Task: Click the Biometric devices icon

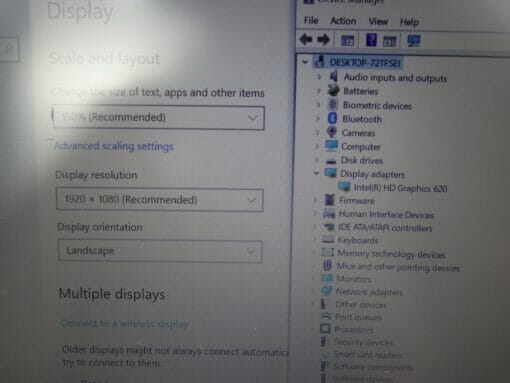Action: pos(332,105)
